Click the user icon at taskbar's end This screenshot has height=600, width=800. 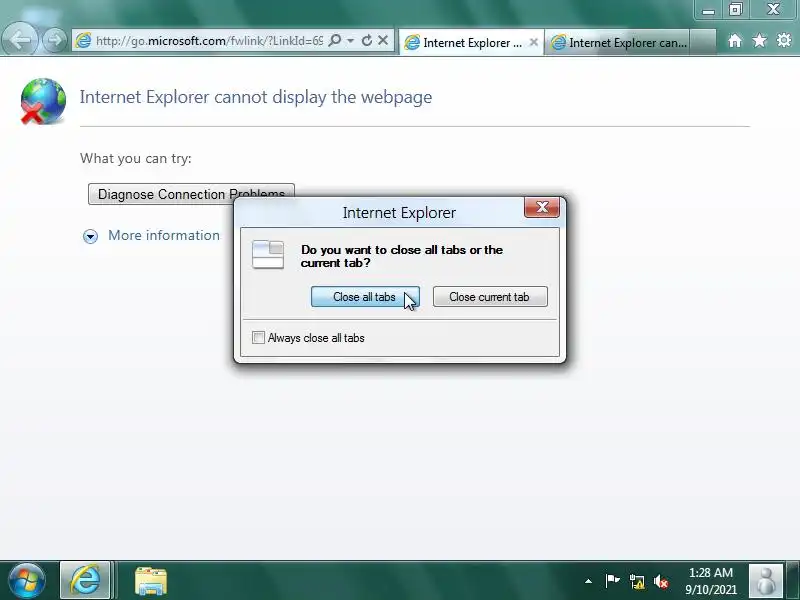pos(766,581)
